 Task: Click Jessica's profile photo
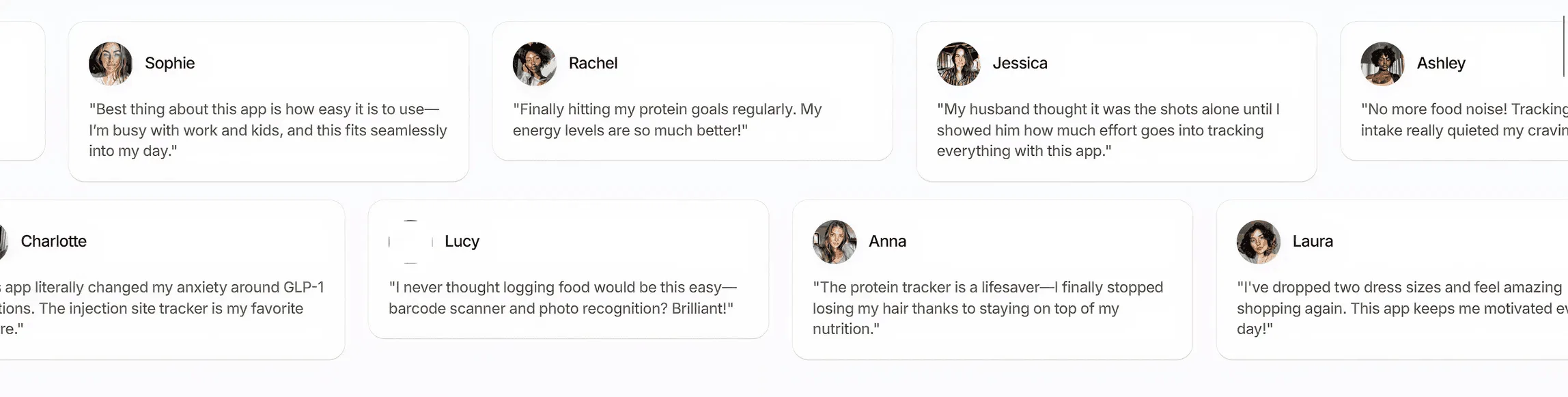click(958, 64)
